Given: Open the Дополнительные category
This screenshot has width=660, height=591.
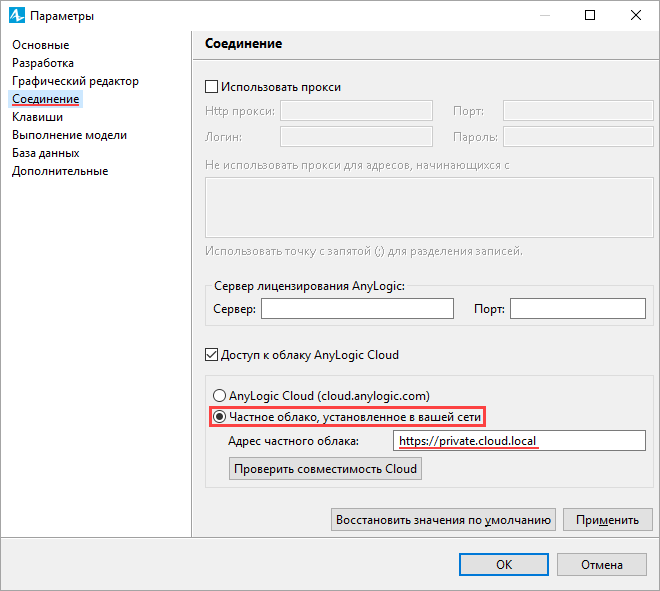Looking at the screenshot, I should click(x=60, y=171).
